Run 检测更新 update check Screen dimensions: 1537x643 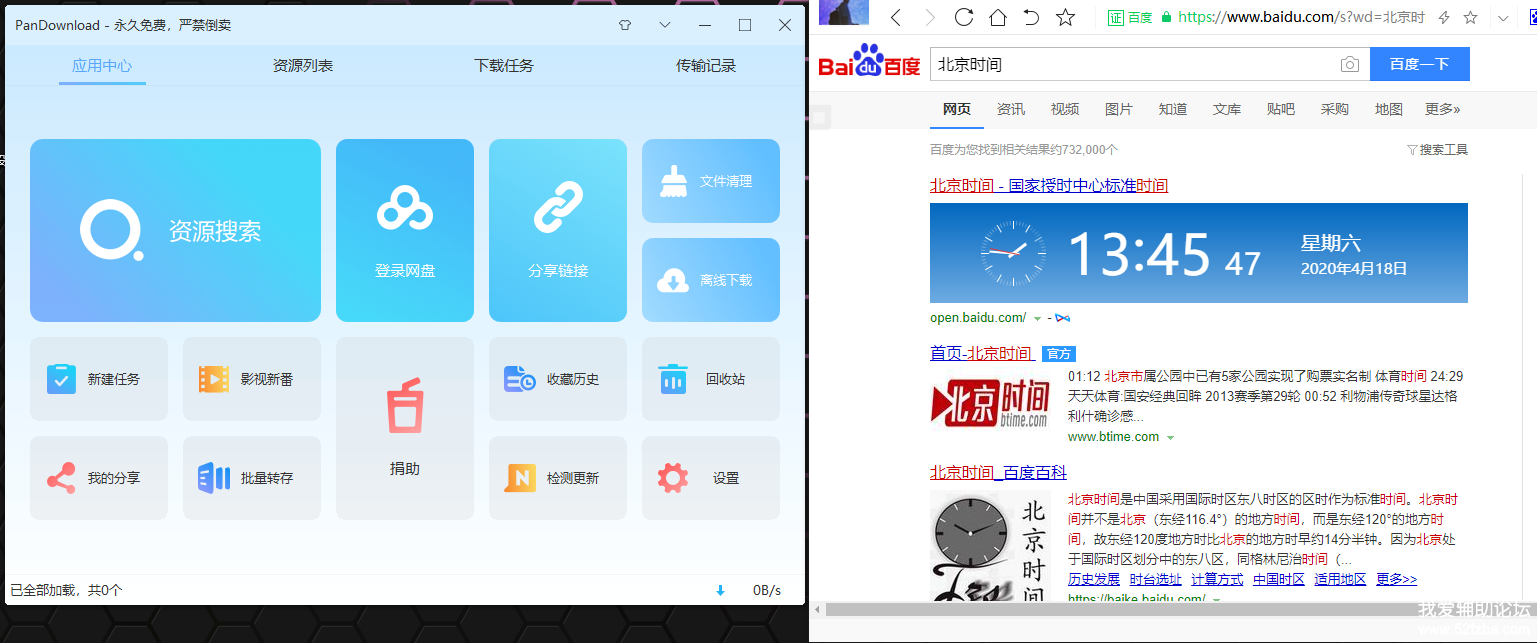coord(558,478)
